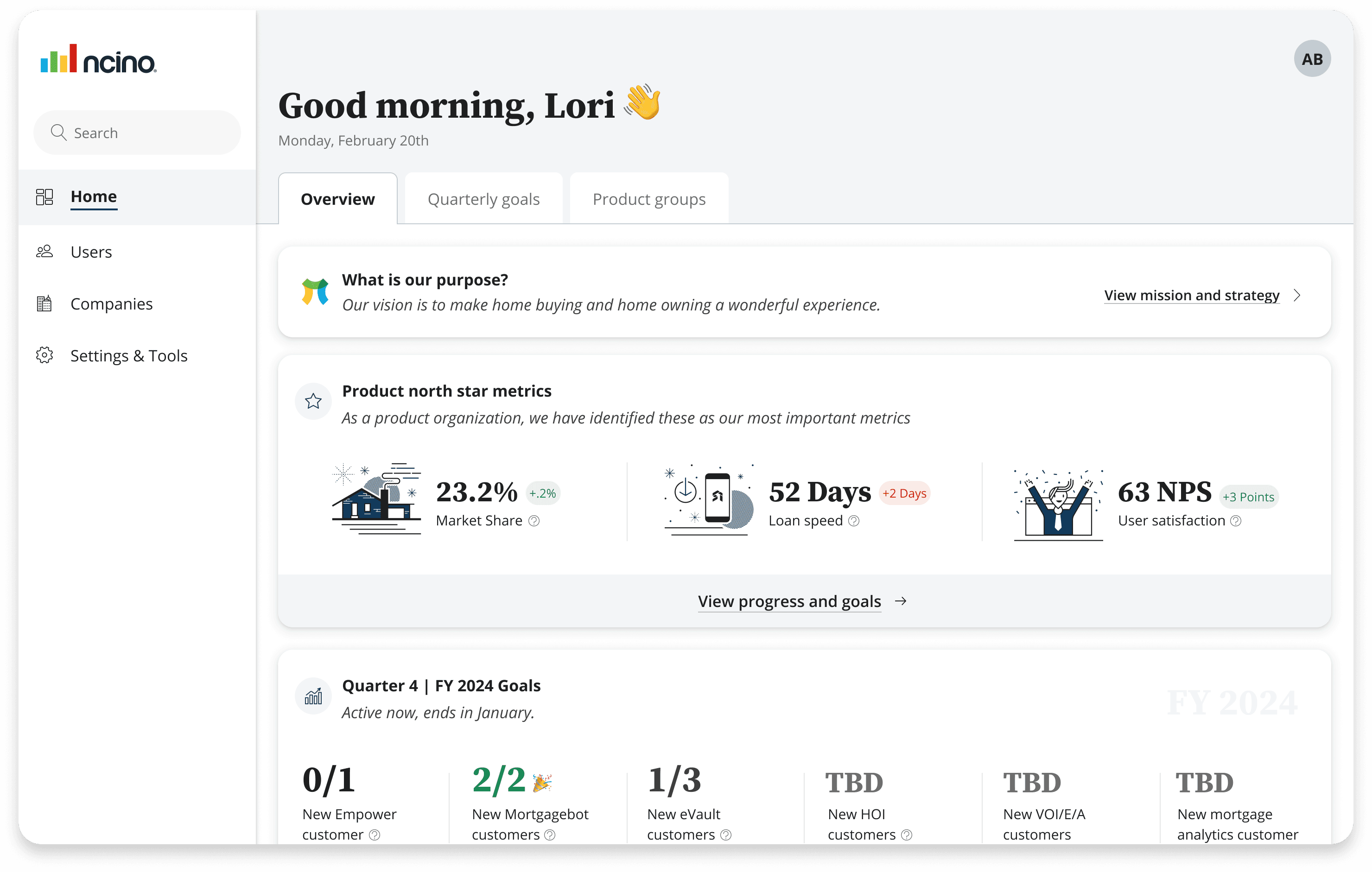The width and height of the screenshot is (1372, 872).
Task: Click the Market Share help icon
Action: tap(534, 521)
